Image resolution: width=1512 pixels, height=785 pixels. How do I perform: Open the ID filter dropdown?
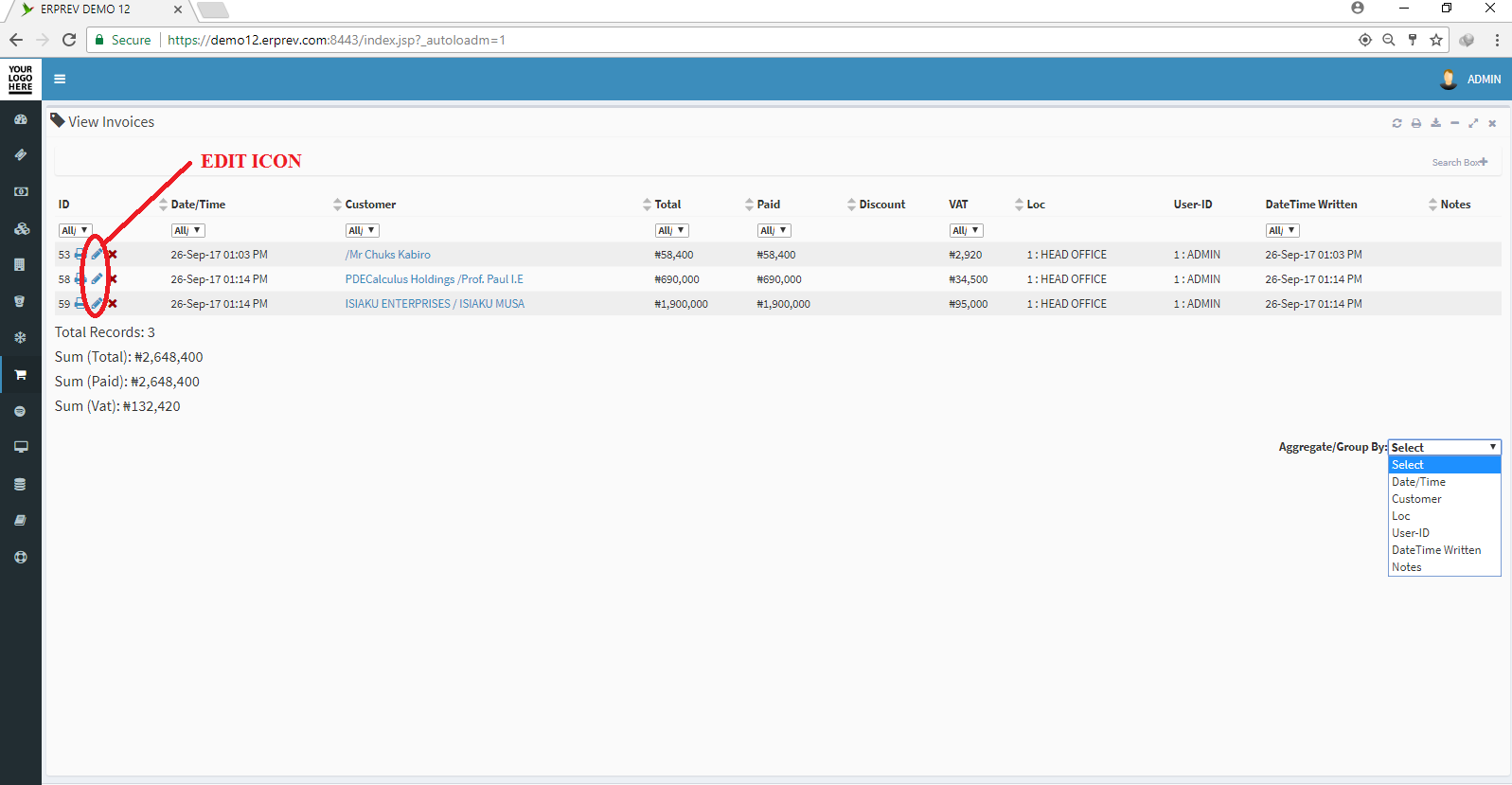75,230
